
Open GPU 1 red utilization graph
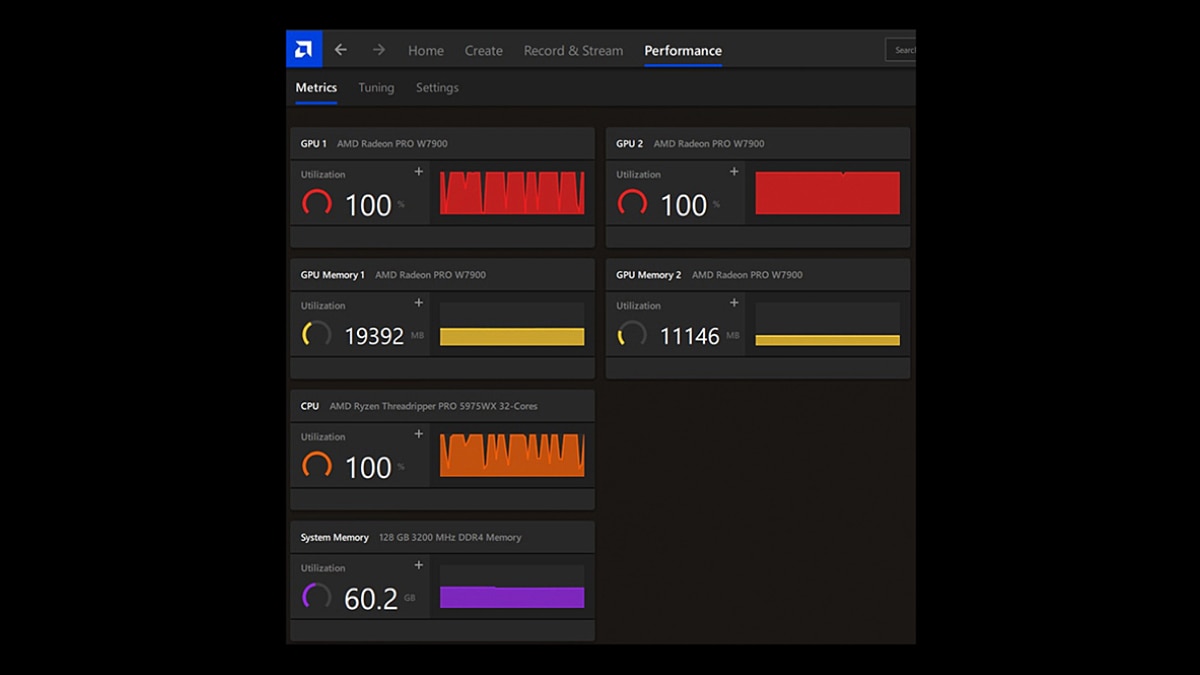512,193
